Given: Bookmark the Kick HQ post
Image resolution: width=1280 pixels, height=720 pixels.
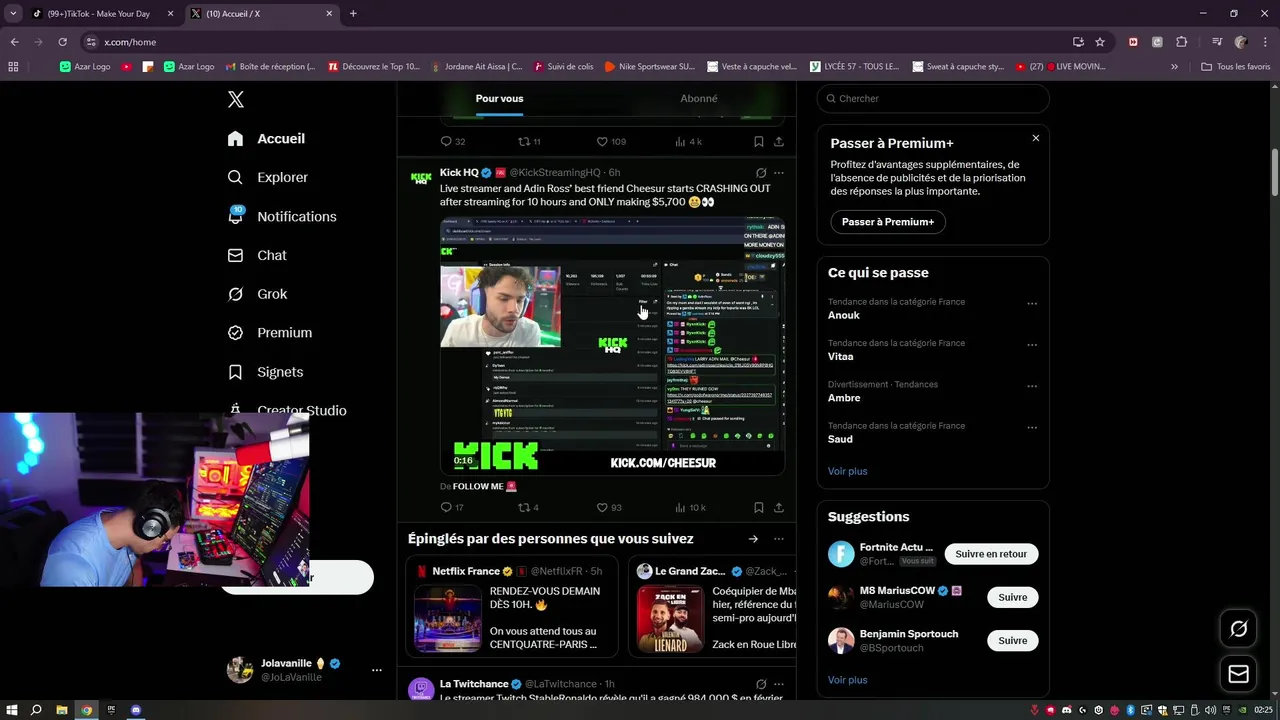Looking at the screenshot, I should point(759,508).
